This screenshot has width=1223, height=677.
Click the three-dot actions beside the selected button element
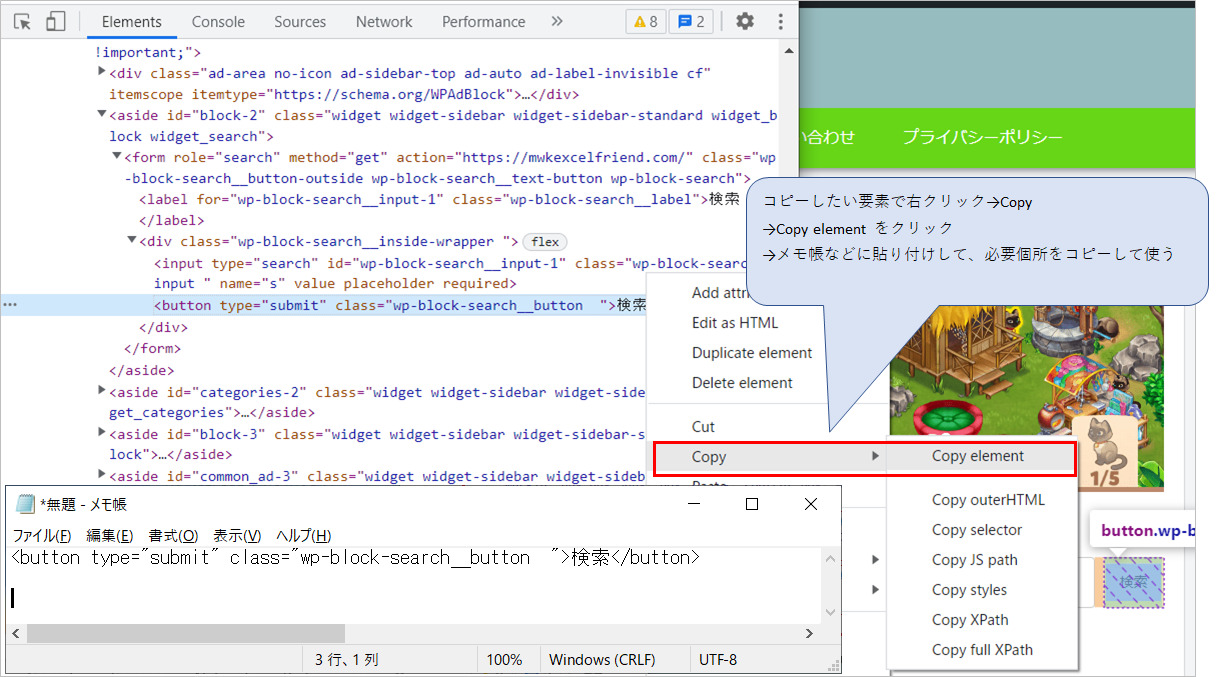point(10,305)
